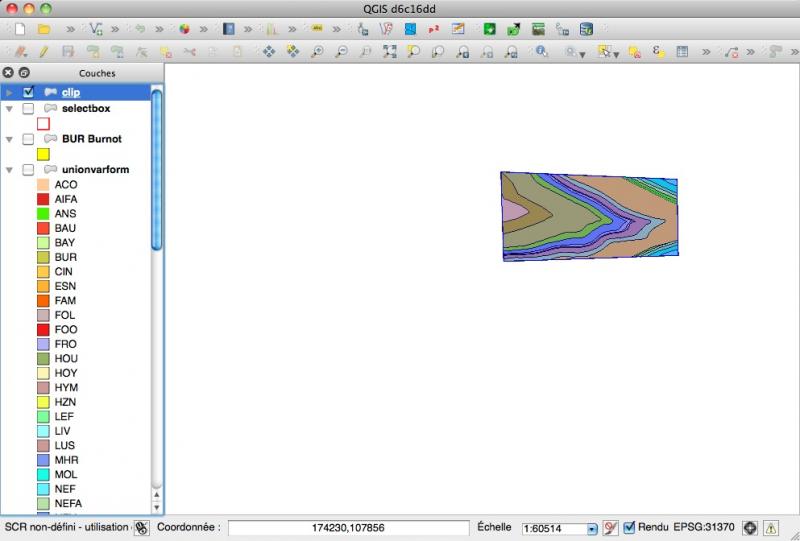
Task: Open the attribute table icon
Action: [682, 51]
